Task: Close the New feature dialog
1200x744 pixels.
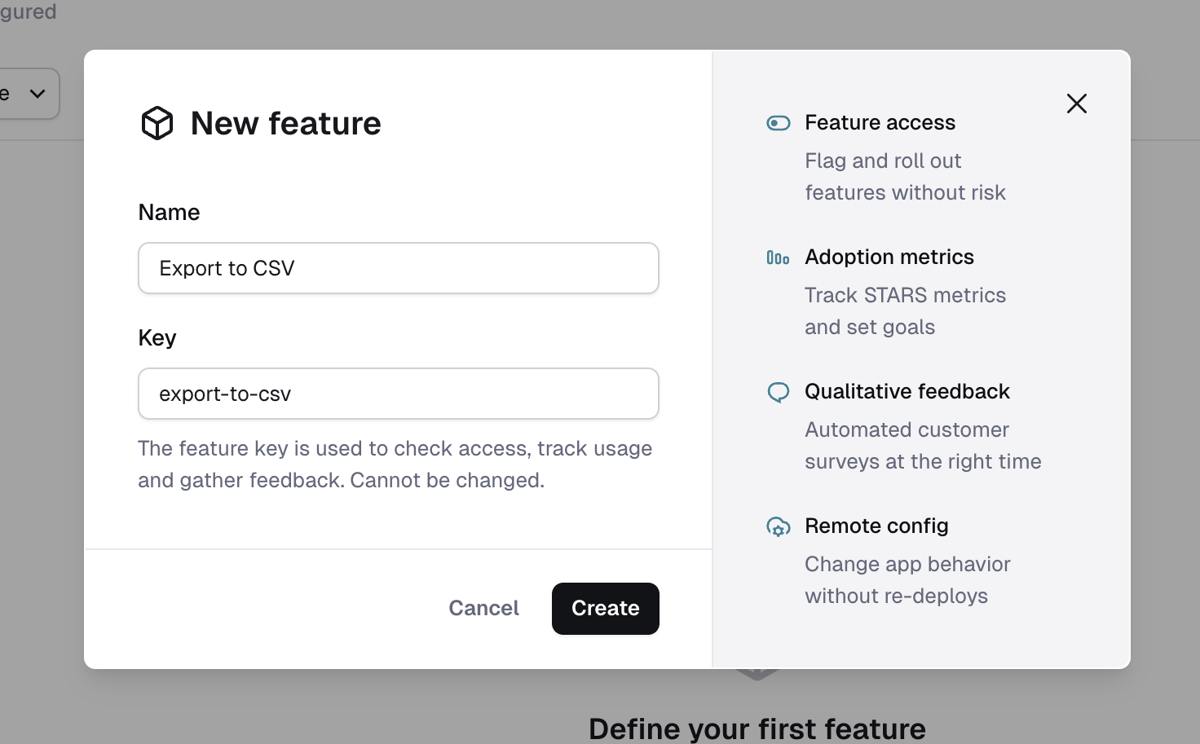Action: (x=1076, y=103)
